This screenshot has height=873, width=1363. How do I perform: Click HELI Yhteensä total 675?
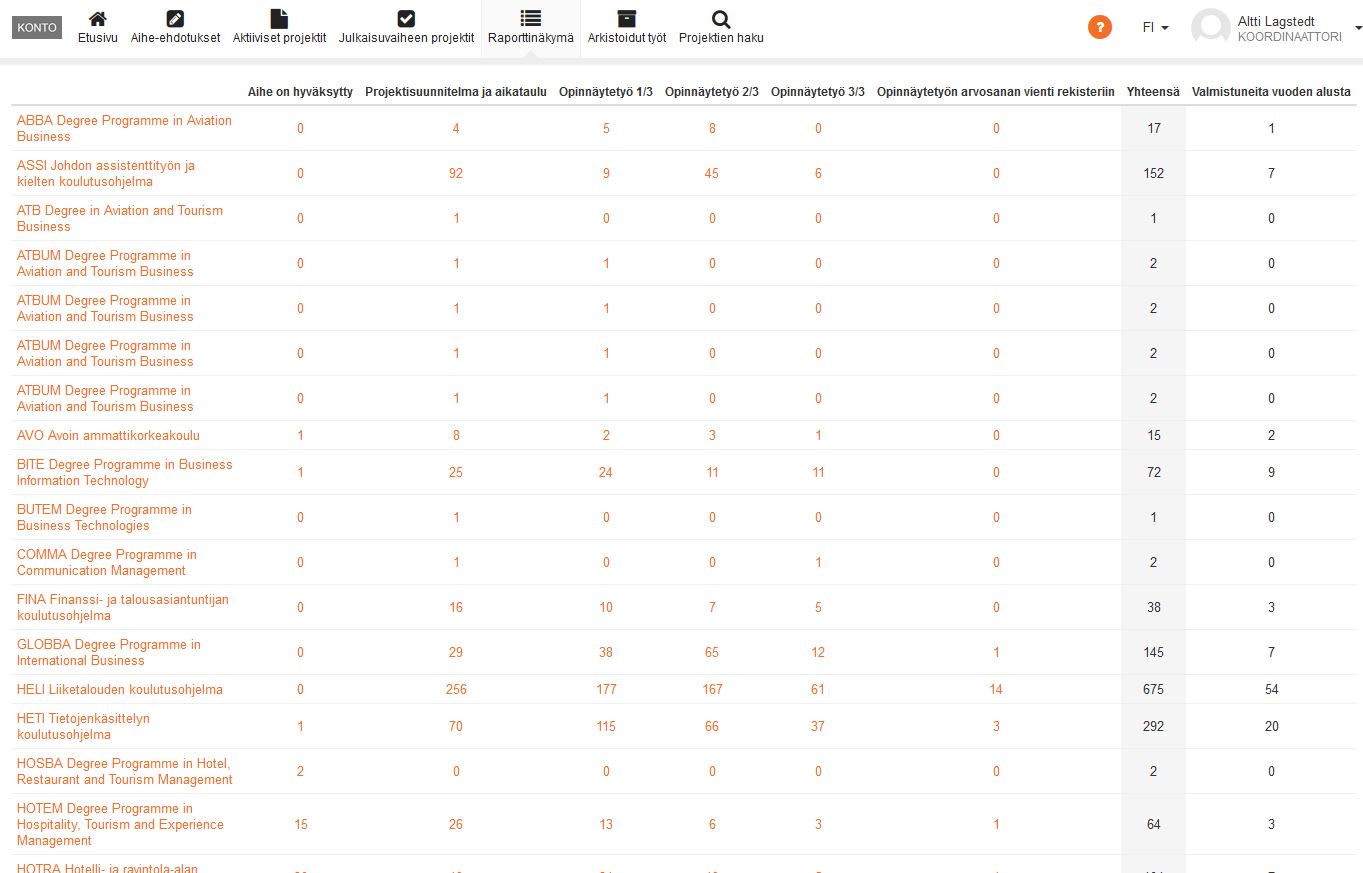[x=1153, y=689]
